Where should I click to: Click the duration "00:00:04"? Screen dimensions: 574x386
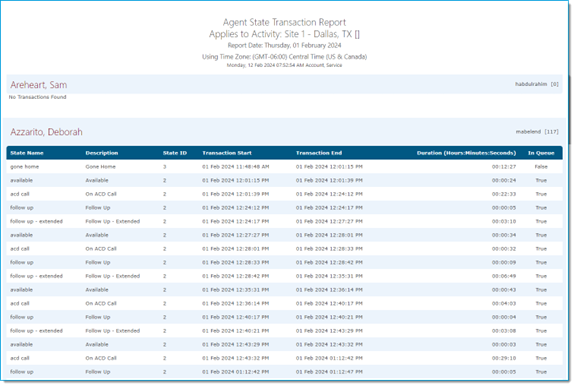pos(504,317)
